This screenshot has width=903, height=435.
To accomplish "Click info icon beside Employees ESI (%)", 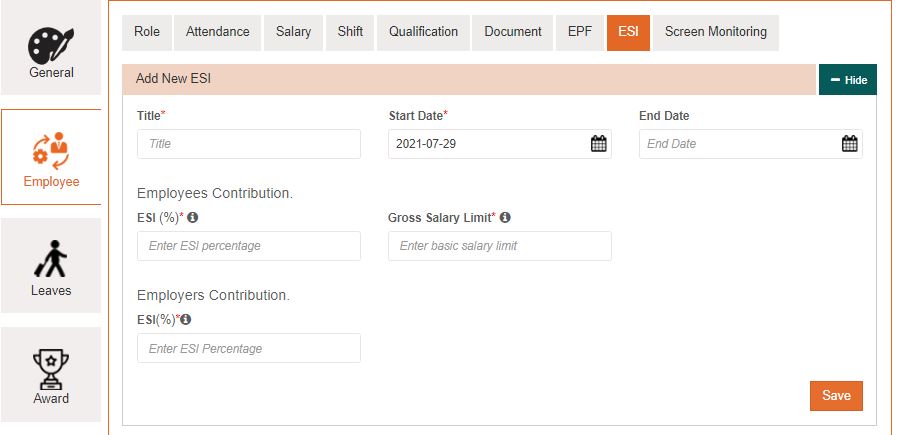I will [193, 217].
